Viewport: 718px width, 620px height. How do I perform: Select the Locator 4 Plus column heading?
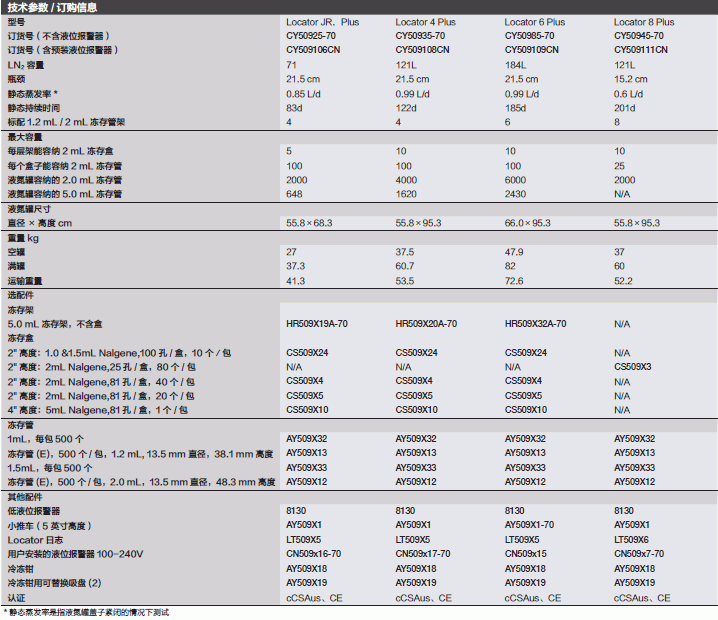pyautogui.click(x=425, y=22)
